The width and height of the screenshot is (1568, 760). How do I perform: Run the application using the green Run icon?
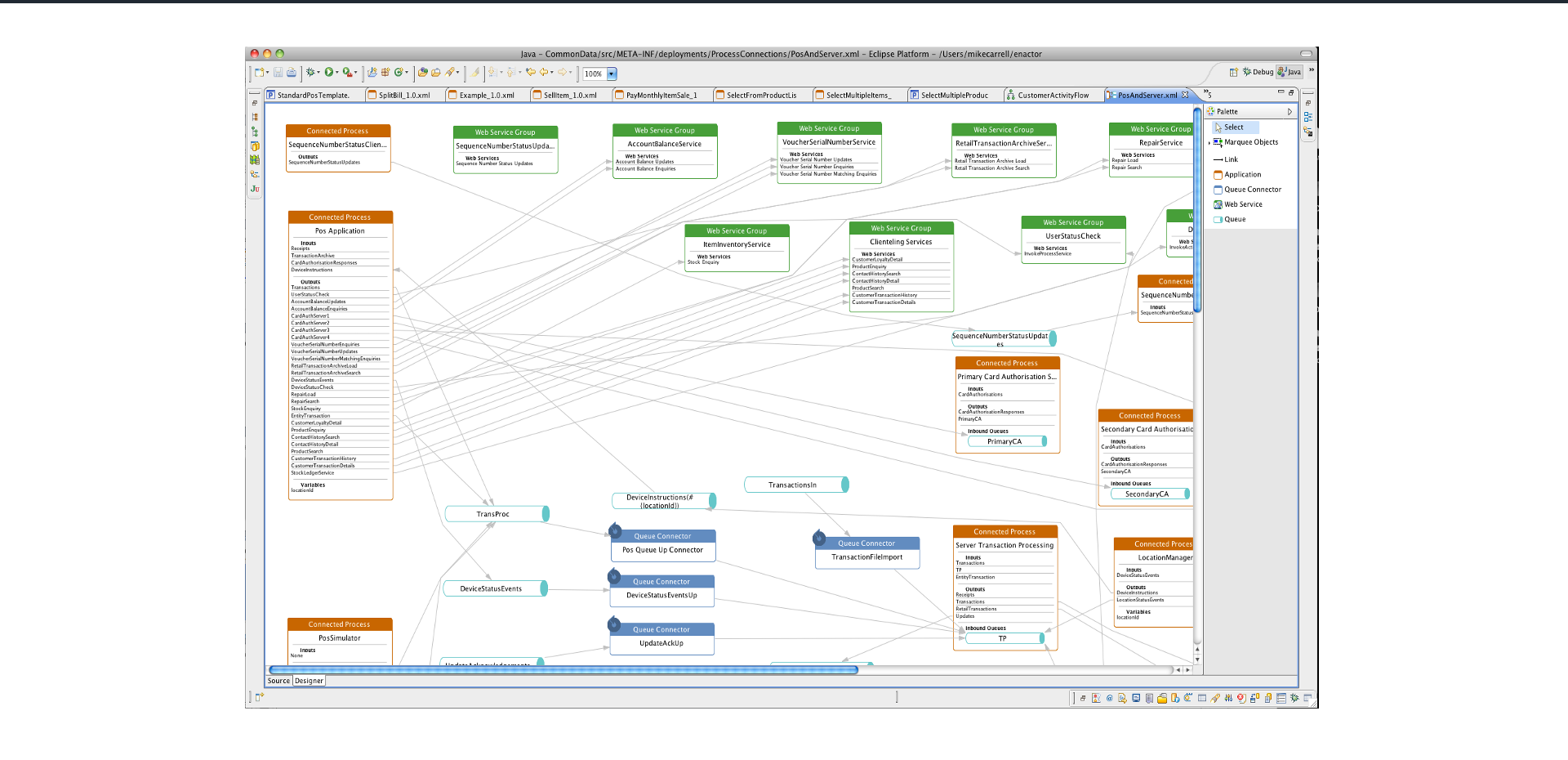tap(329, 72)
